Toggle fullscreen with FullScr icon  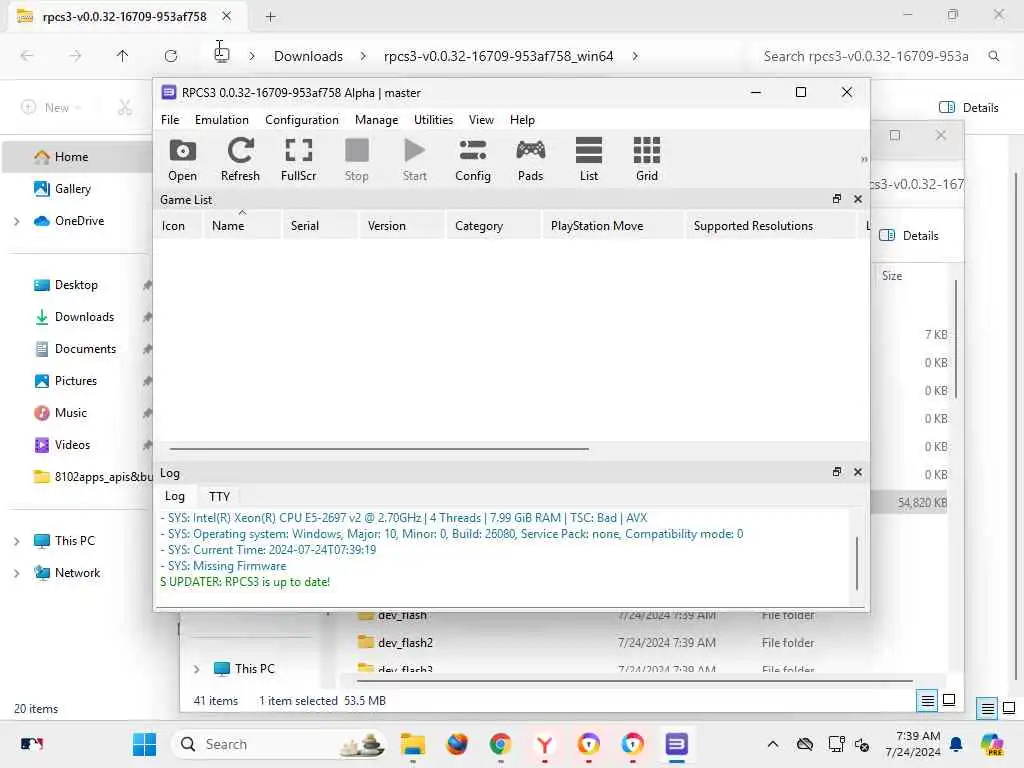pos(298,159)
